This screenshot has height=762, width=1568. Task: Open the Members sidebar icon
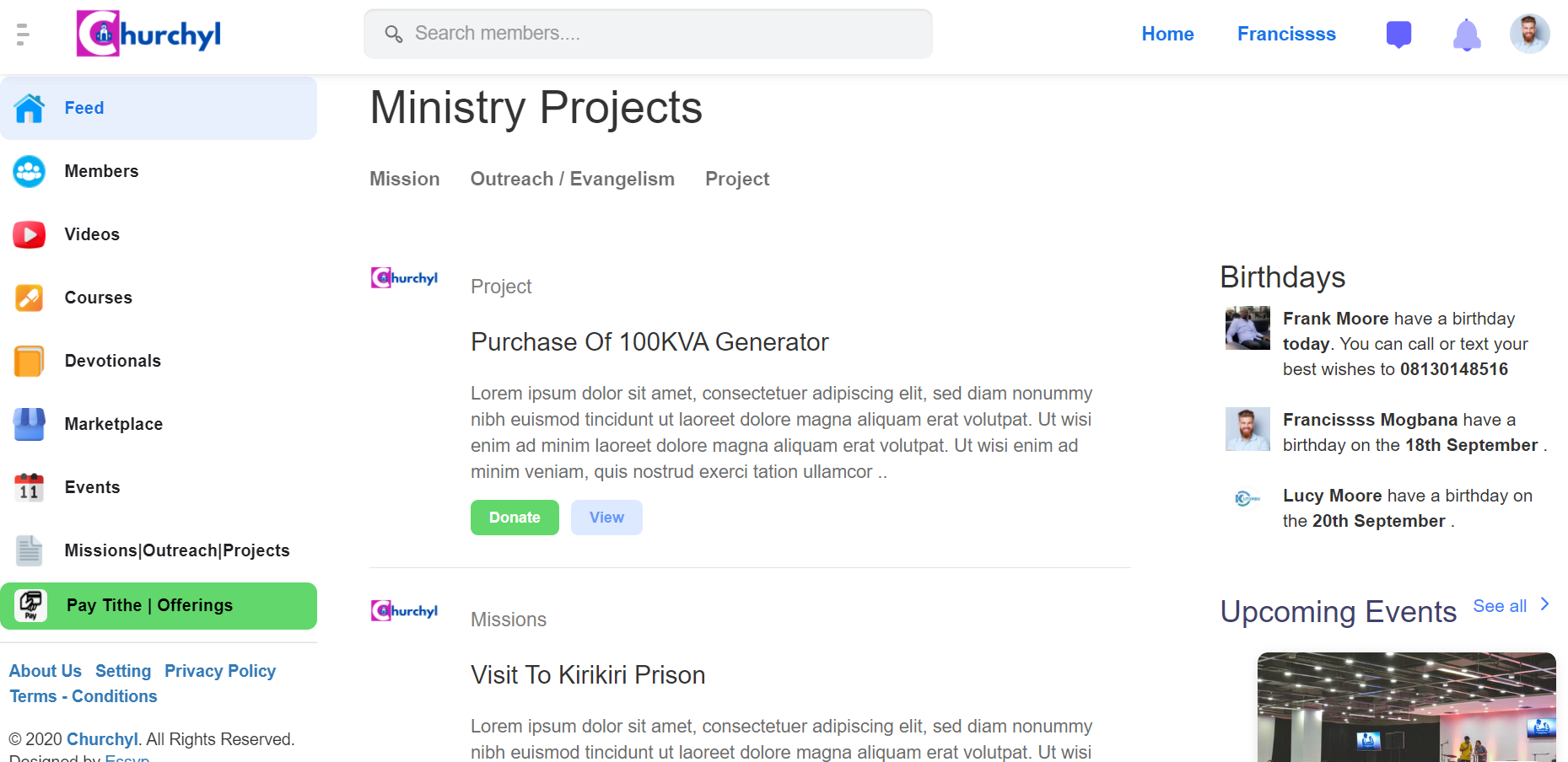pyautogui.click(x=30, y=172)
